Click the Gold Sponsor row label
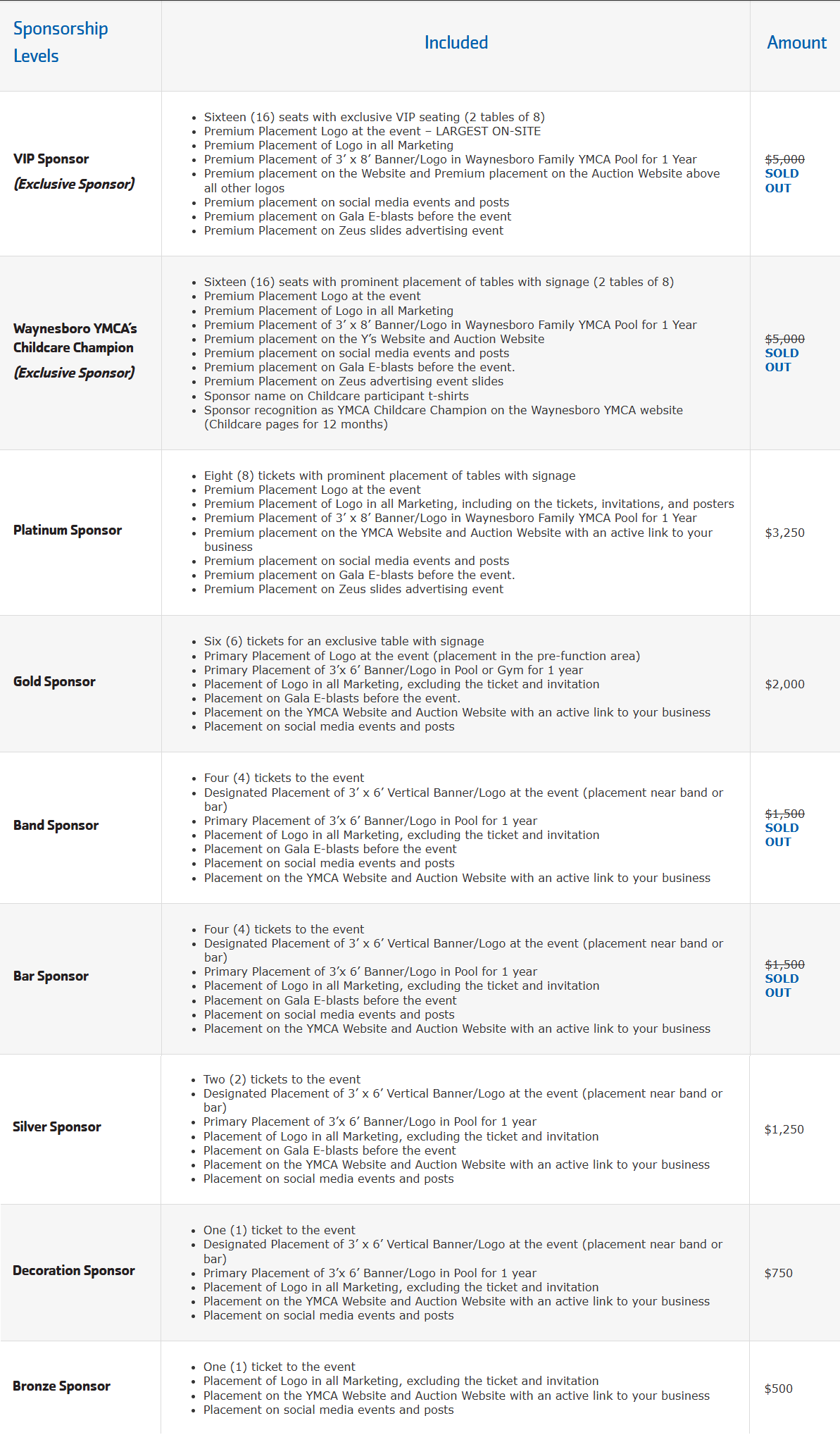Viewport: 840px width, 1435px height. click(54, 682)
